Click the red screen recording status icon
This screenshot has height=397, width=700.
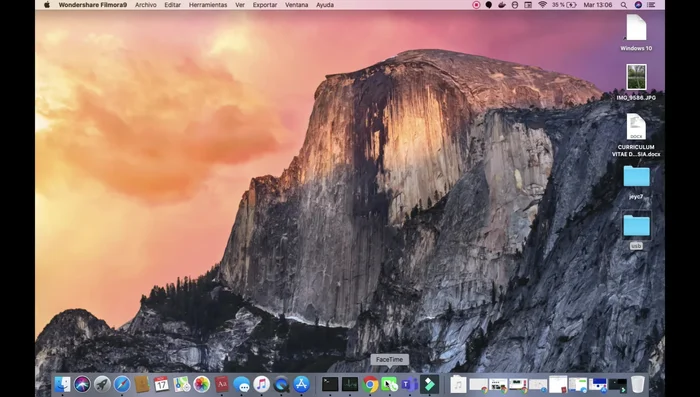[x=476, y=5]
